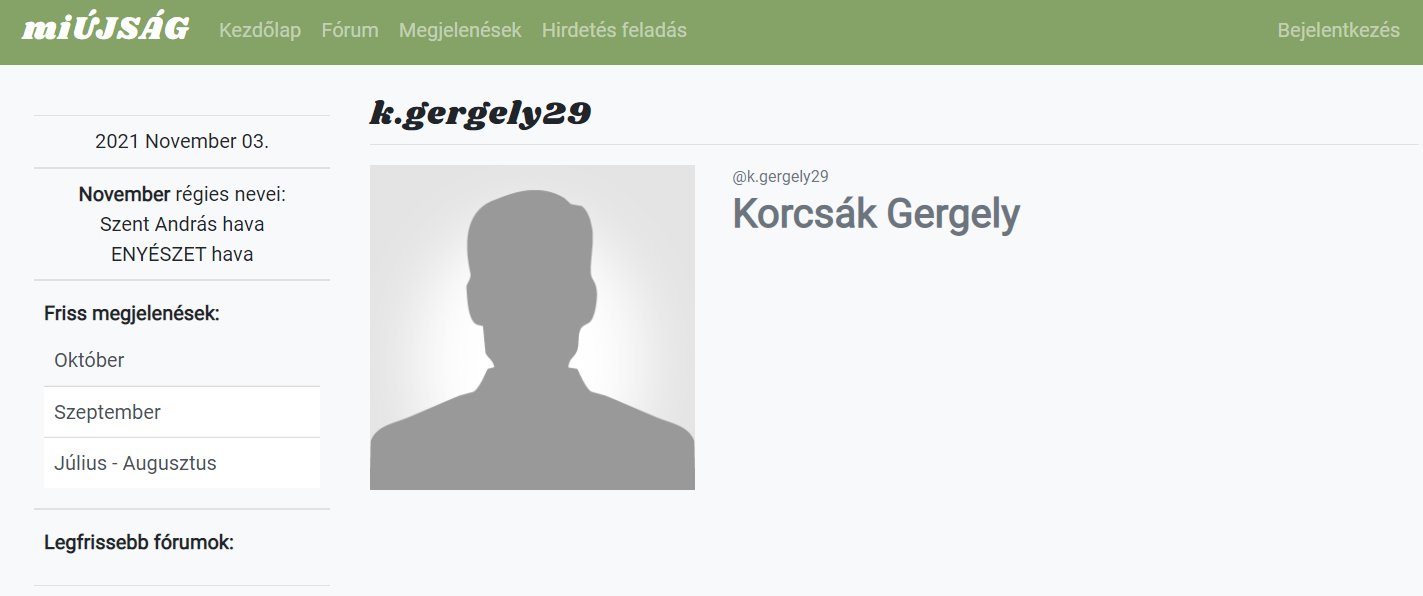Click the Szent András hava text
1423x596 pixels.
182,224
